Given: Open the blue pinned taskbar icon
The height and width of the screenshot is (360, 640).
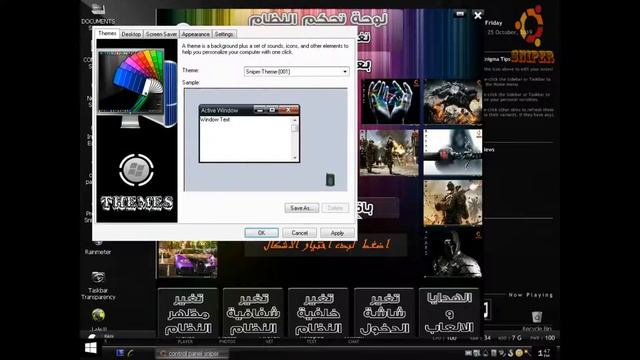Looking at the screenshot, I should pyautogui.click(x=120, y=353).
